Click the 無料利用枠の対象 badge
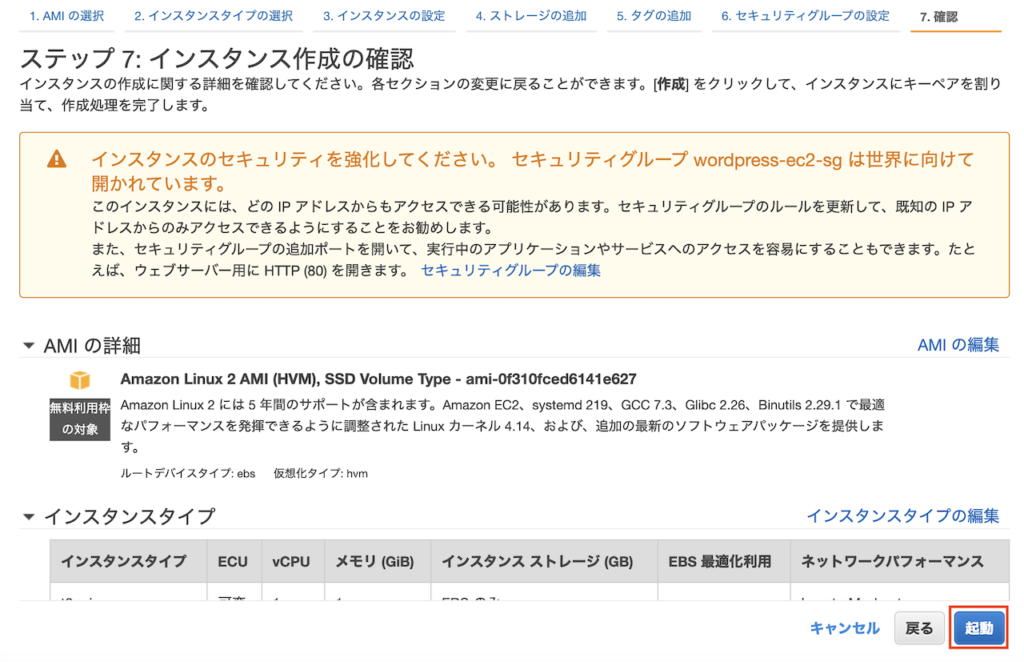This screenshot has height=662, width=1024. point(80,418)
